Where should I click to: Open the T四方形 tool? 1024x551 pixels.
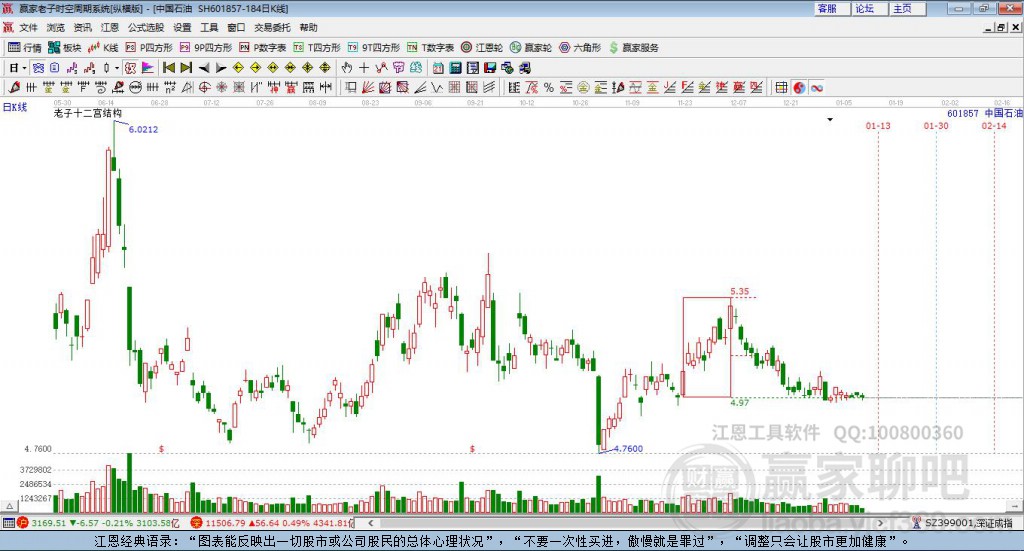[x=317, y=48]
